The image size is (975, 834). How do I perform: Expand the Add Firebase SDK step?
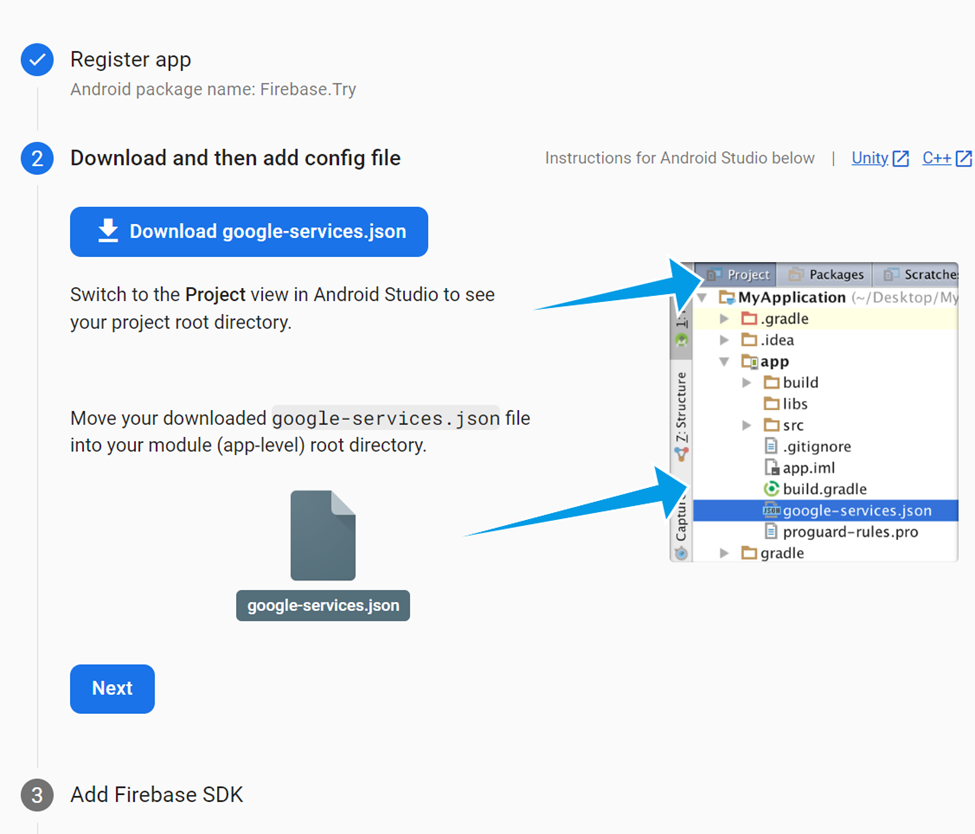(157, 794)
